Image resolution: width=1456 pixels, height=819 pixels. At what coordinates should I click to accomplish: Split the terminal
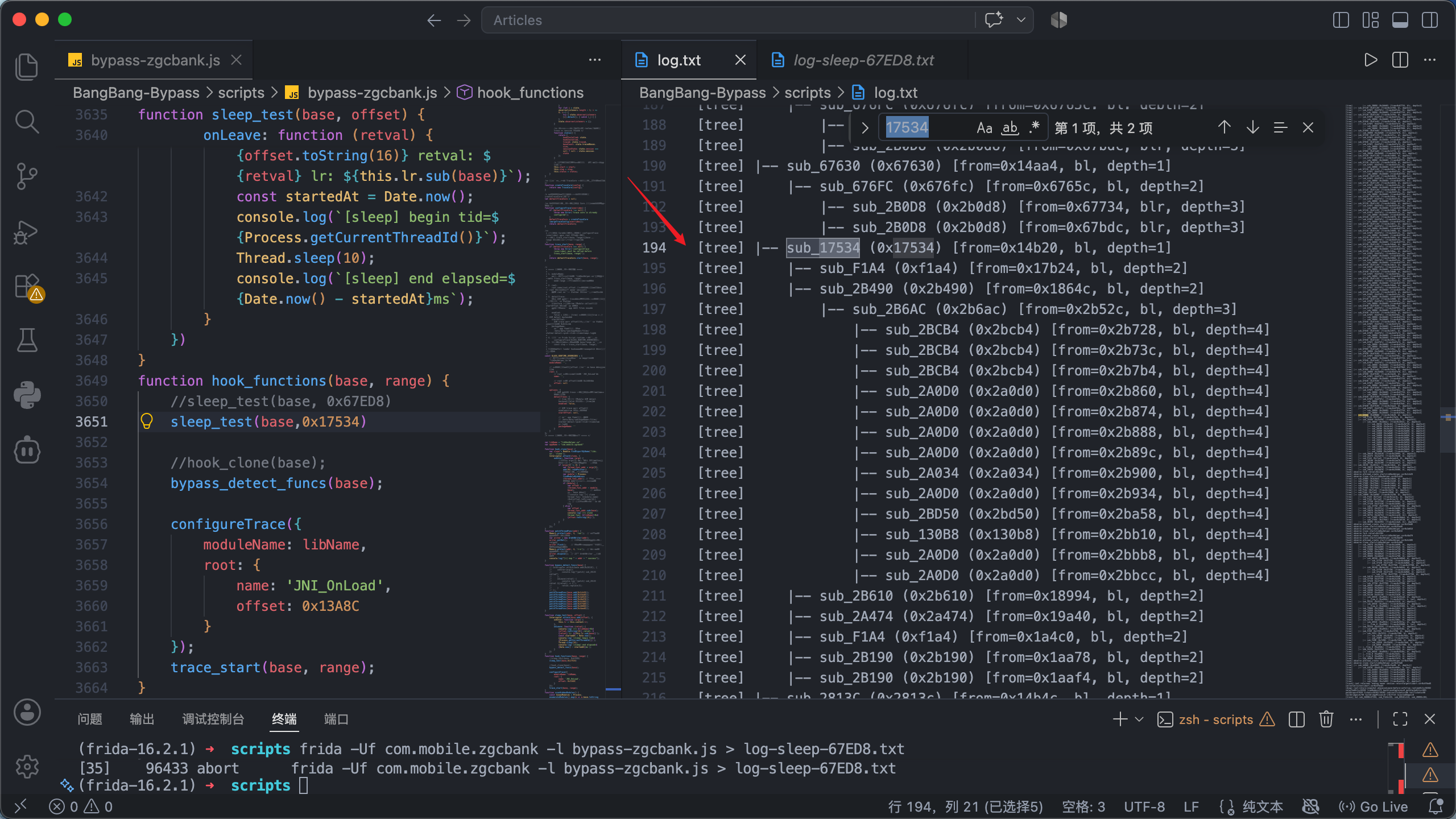tap(1297, 719)
